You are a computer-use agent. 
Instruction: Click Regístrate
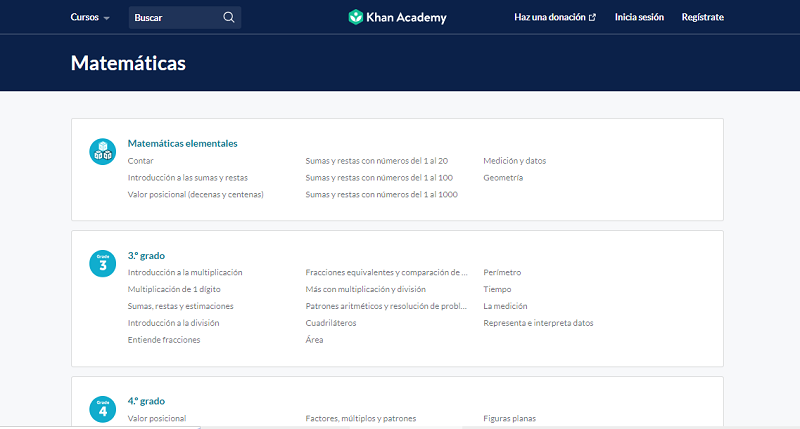pyautogui.click(x=703, y=17)
